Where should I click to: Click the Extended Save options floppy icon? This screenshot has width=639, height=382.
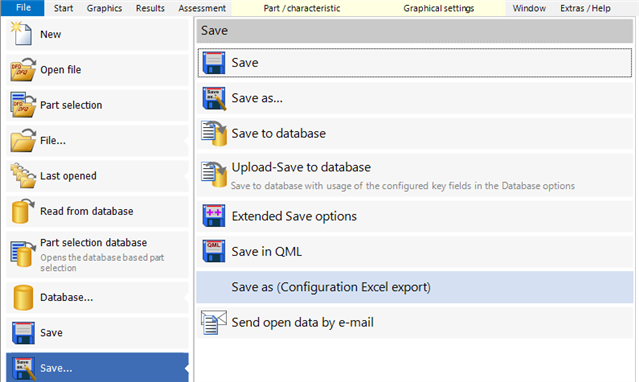click(214, 216)
